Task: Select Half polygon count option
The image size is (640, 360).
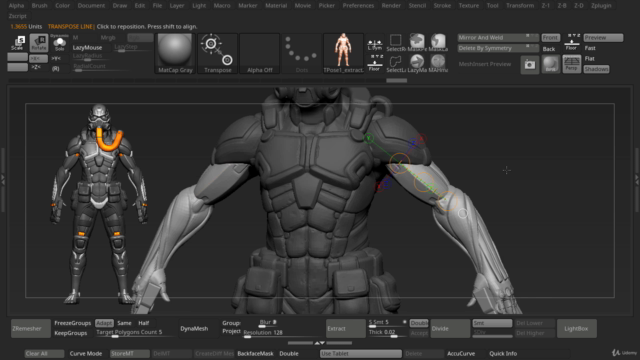Action: [144, 323]
